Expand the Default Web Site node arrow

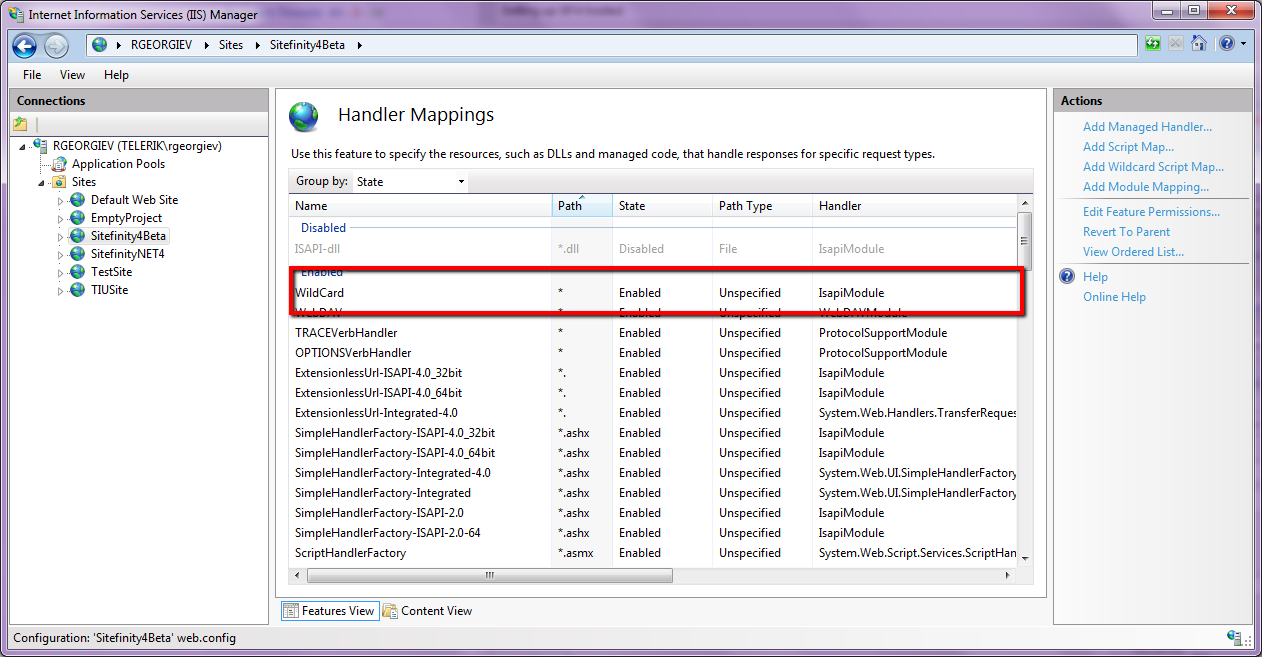coord(60,201)
